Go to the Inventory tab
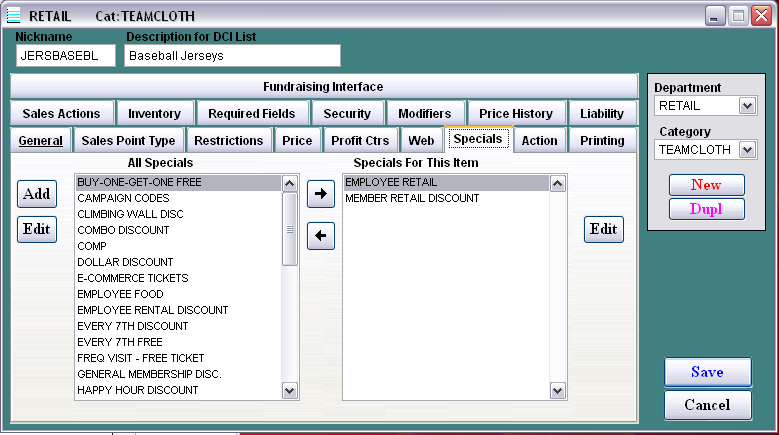The width and height of the screenshot is (779, 435). coord(155,113)
